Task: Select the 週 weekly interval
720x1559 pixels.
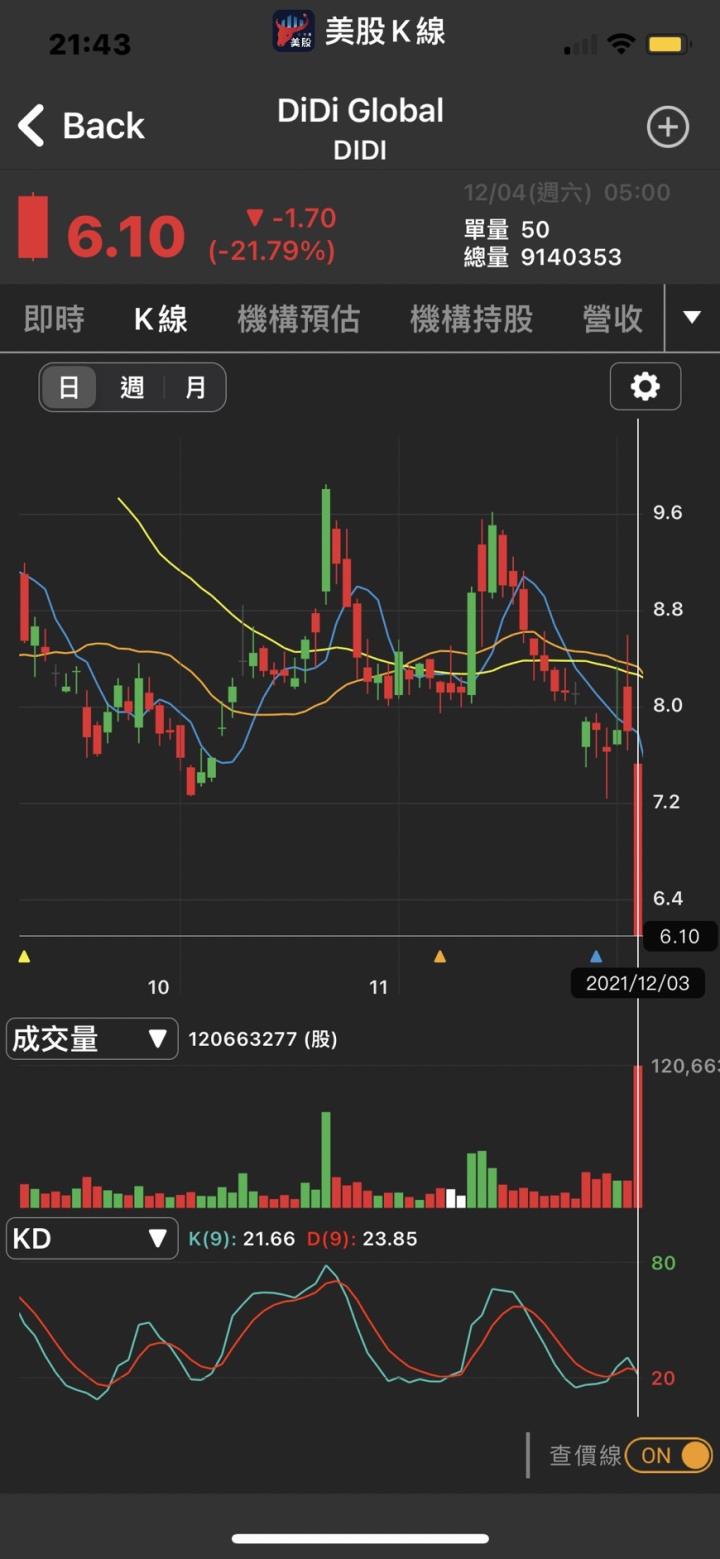Action: (132, 387)
